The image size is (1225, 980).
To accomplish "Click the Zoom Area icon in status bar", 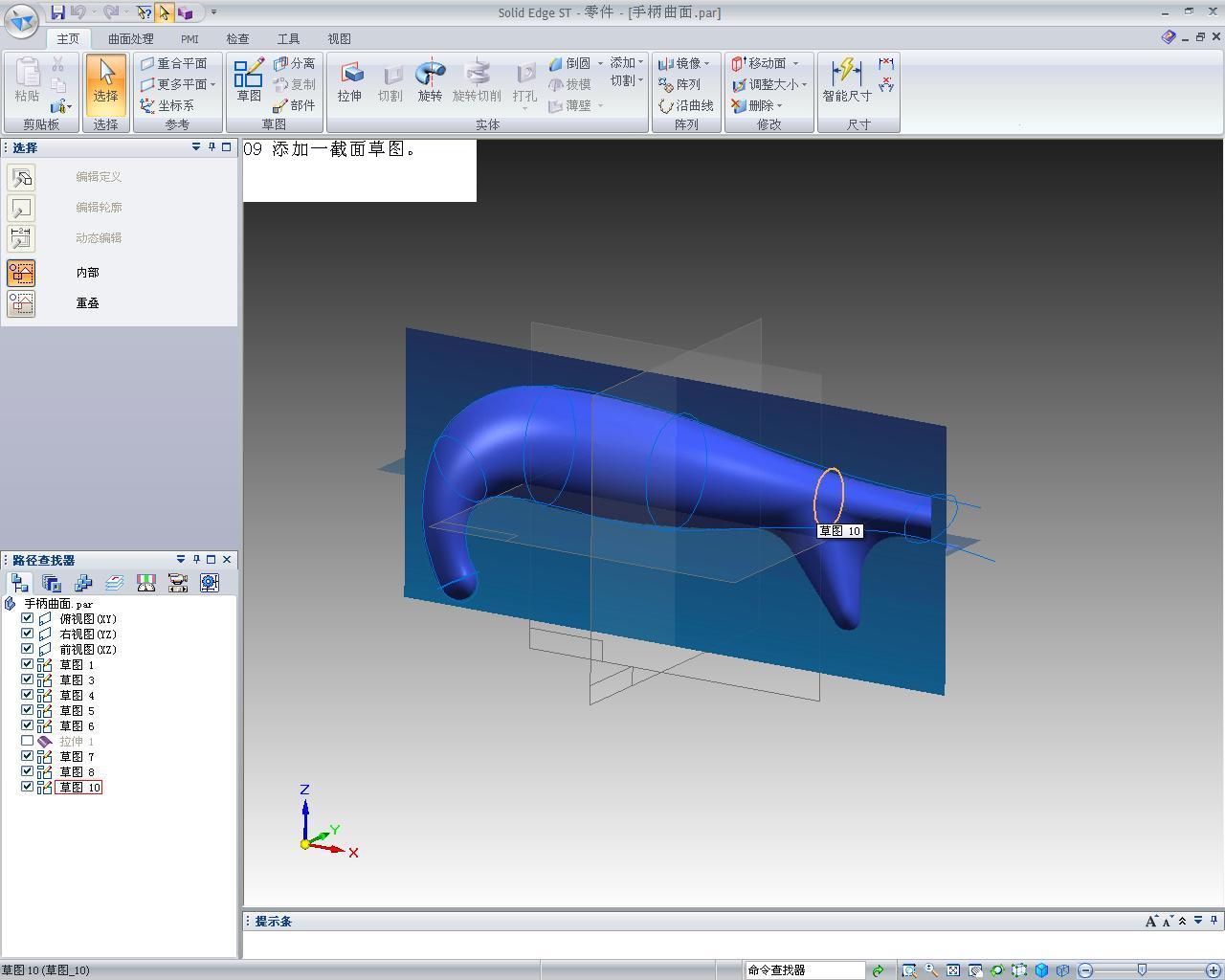I will point(908,970).
